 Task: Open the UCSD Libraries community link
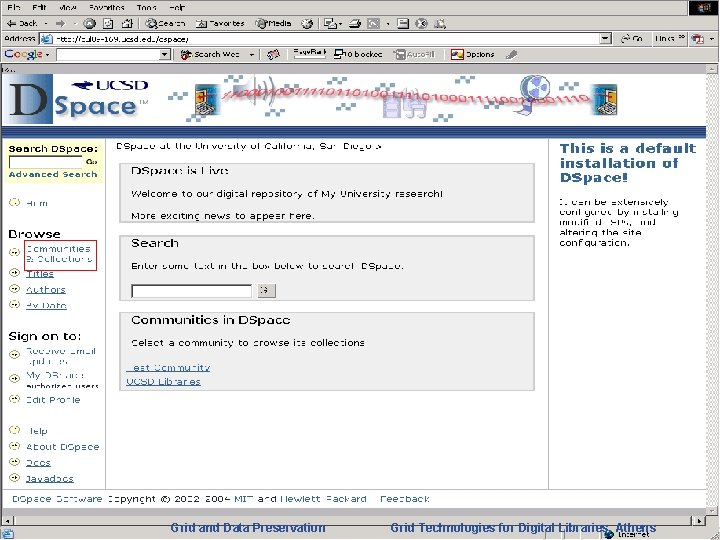pyautogui.click(x=163, y=382)
